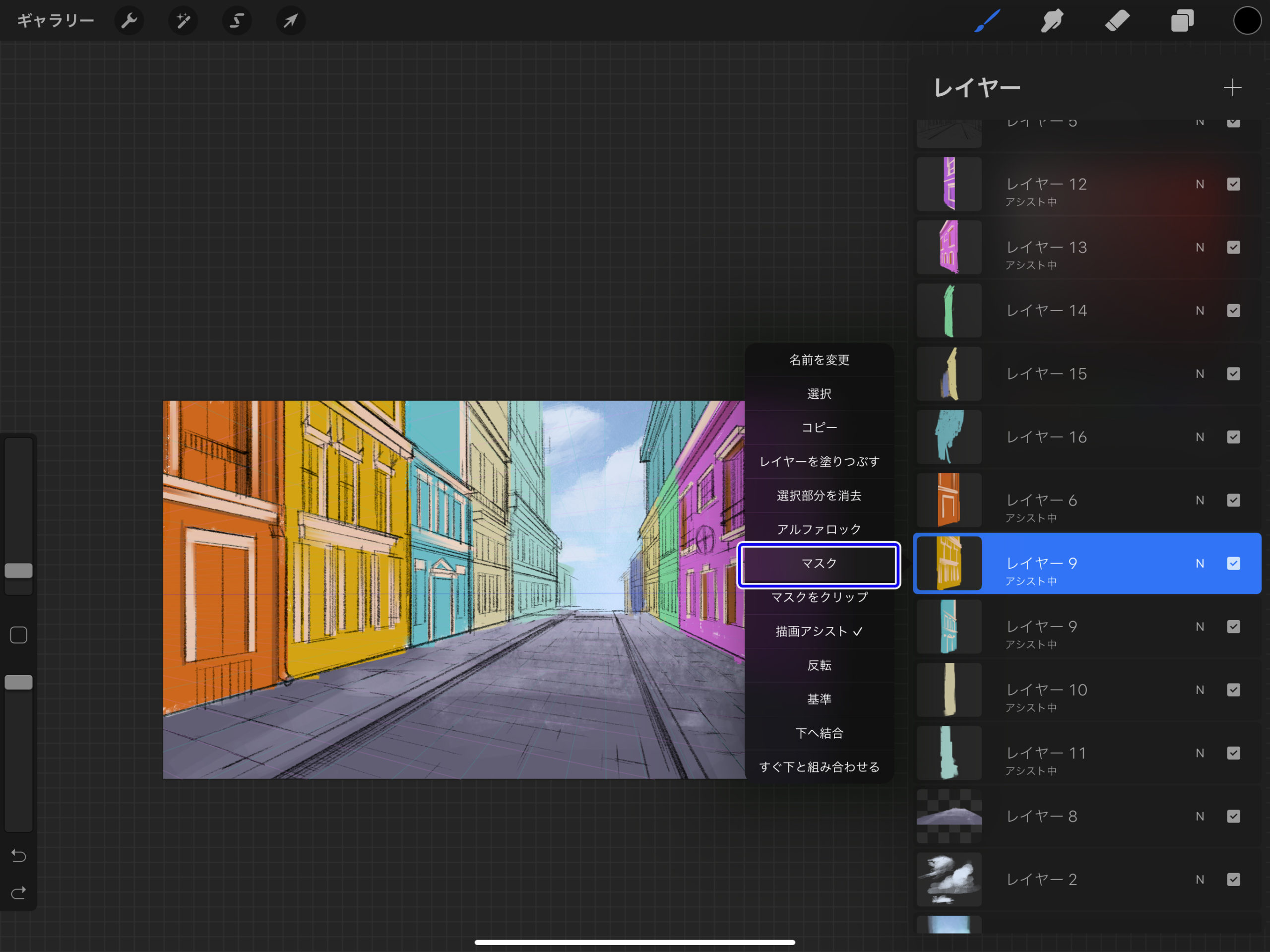This screenshot has height=952, width=1270.
Task: Choose マスクをクリップ from the layer menu
Action: [818, 597]
